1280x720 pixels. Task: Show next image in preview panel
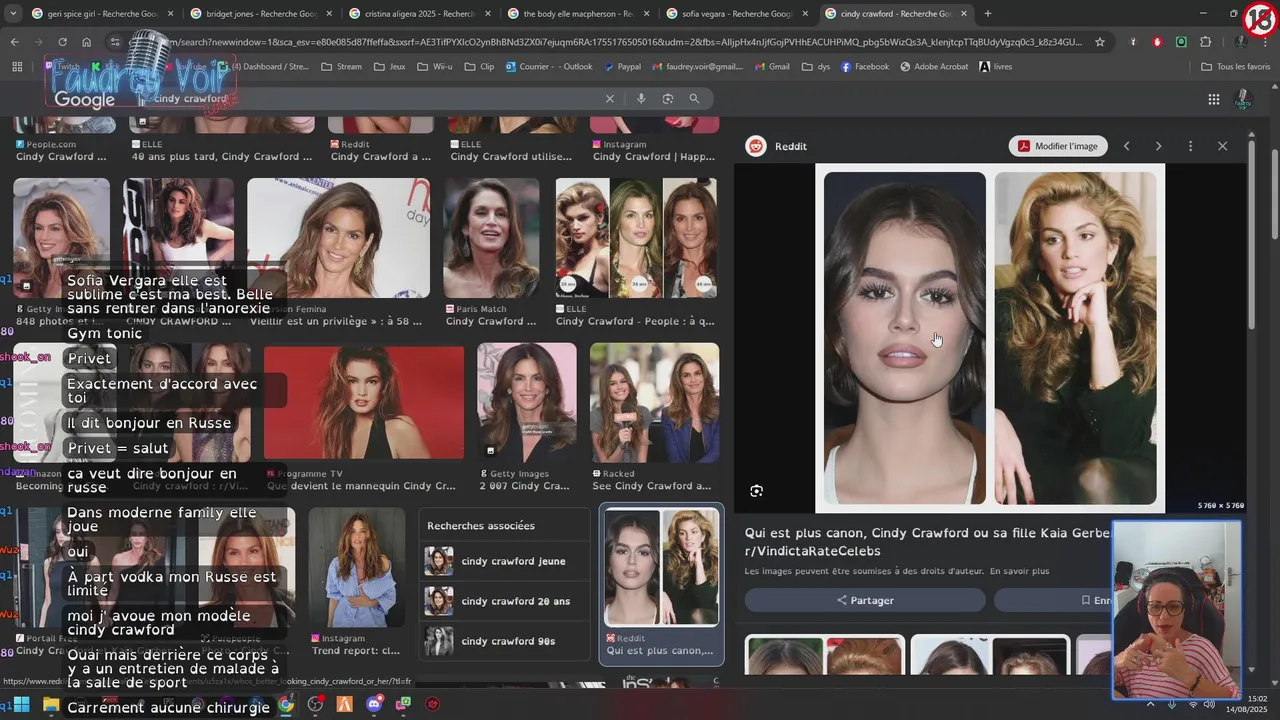click(1158, 146)
